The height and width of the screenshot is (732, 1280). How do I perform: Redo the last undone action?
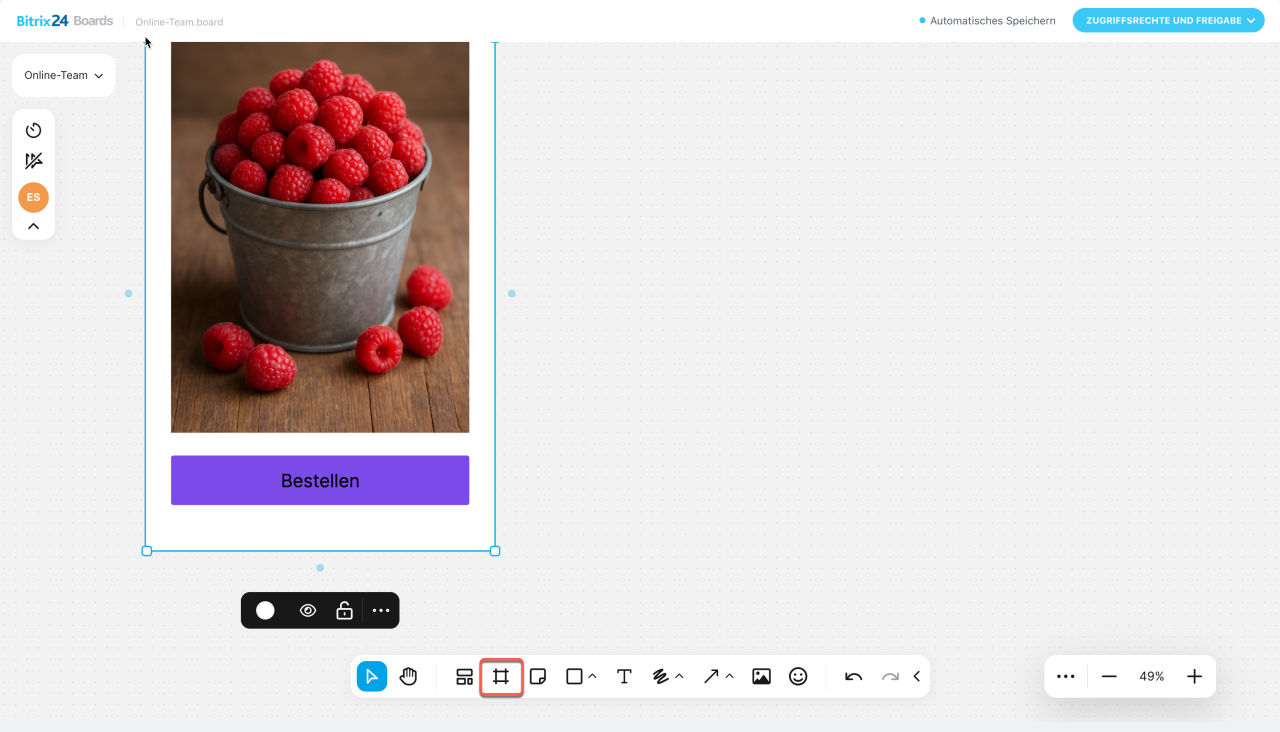[890, 677]
